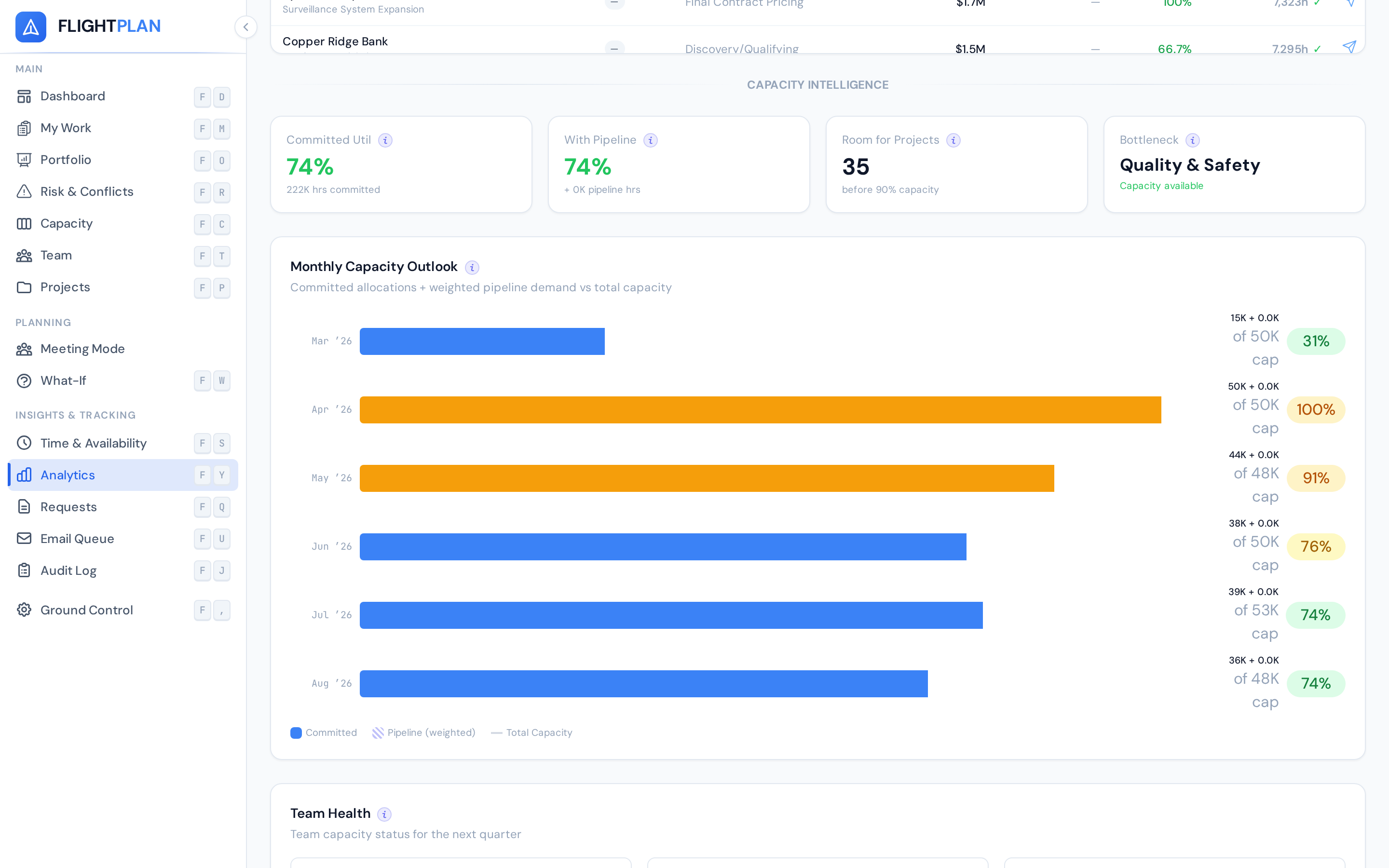Screen dimensions: 1389x868
Task: Click the 31% badge for Mar '26
Action: (1316, 341)
